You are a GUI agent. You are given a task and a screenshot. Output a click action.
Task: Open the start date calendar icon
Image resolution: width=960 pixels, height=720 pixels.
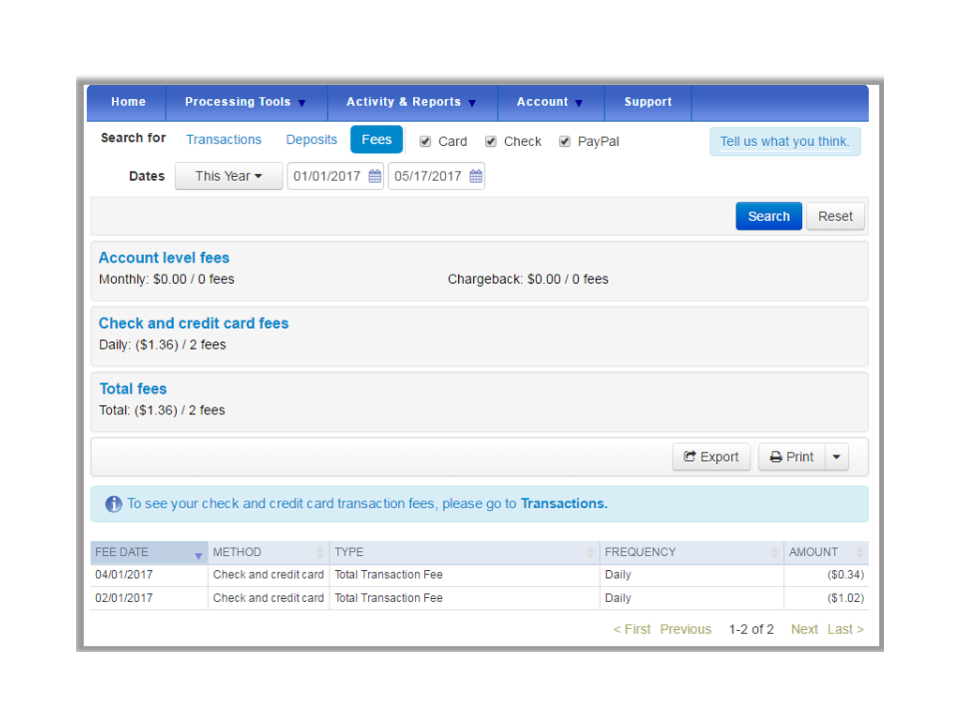click(375, 176)
